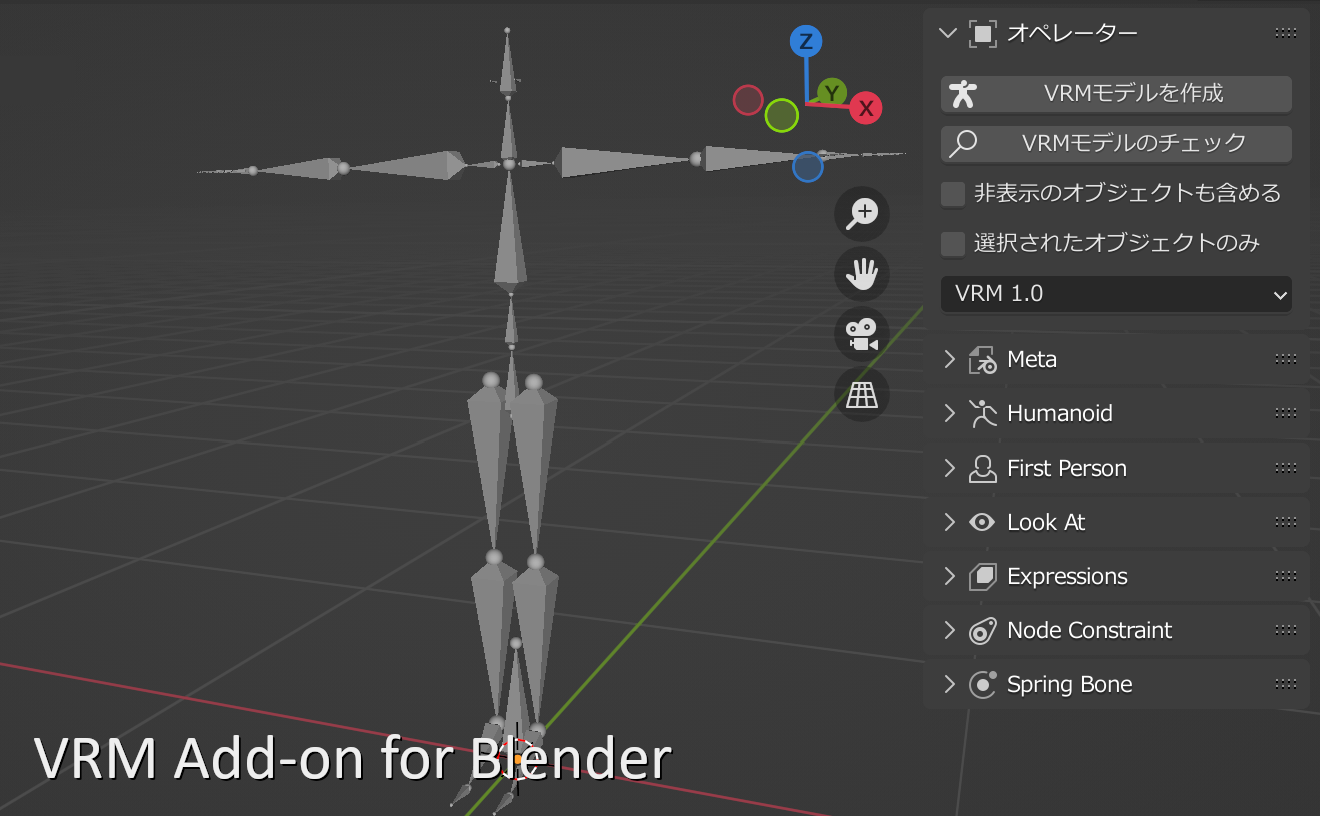Viewport: 1320px width, 816px height.
Task: Expand the Spring Bone panel
Action: click(x=950, y=684)
